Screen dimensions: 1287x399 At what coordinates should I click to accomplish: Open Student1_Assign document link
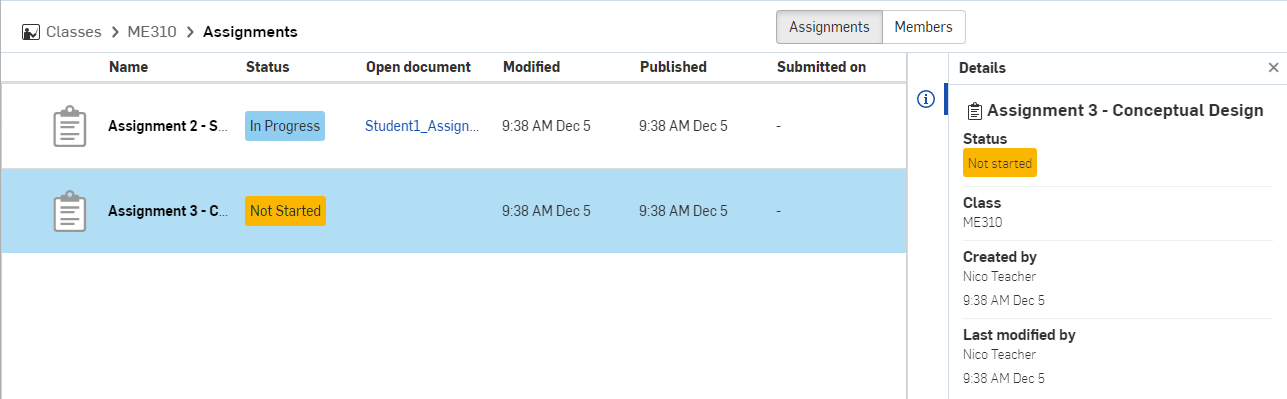click(x=422, y=126)
